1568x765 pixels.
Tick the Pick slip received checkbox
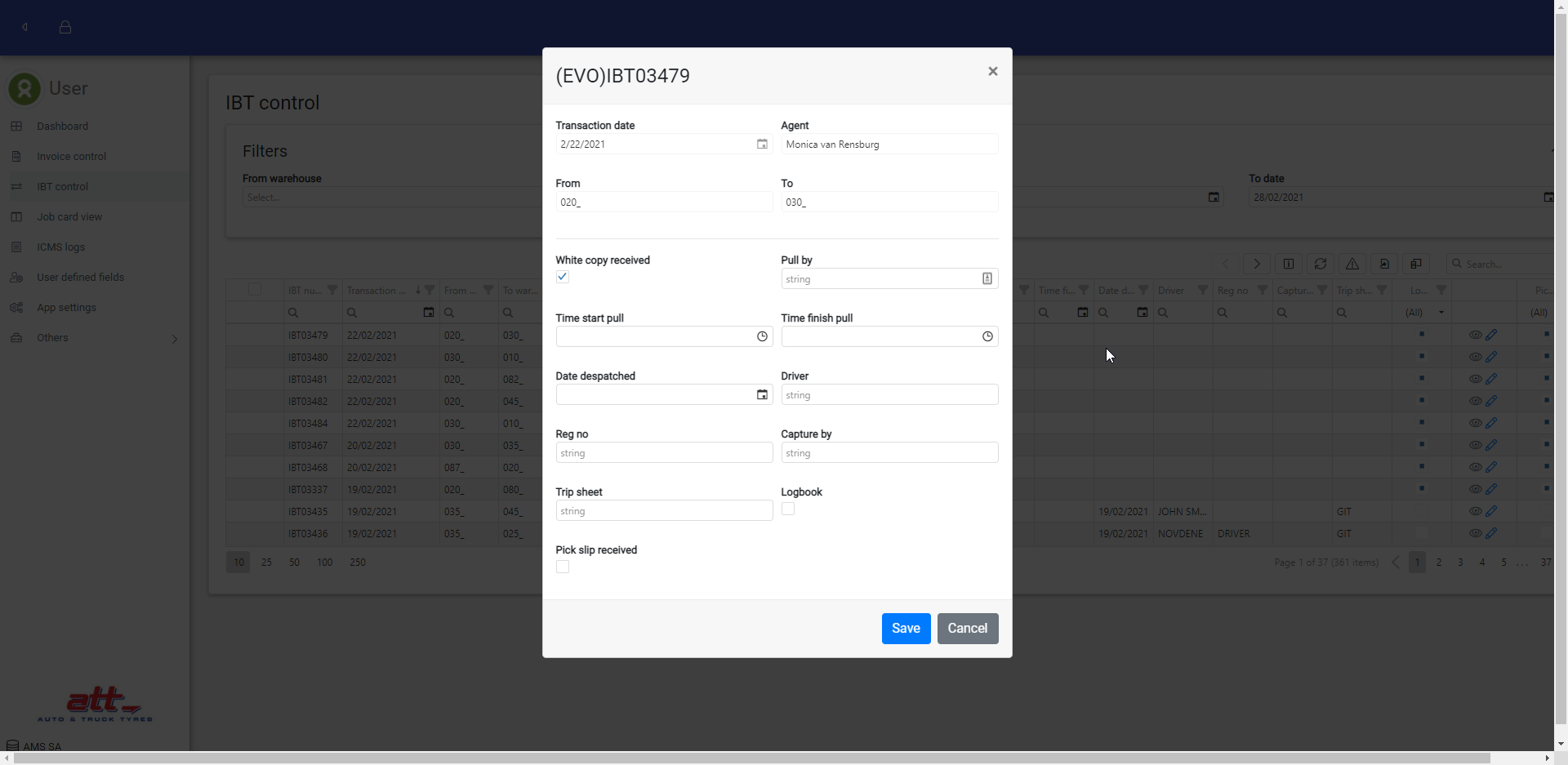pyautogui.click(x=563, y=567)
